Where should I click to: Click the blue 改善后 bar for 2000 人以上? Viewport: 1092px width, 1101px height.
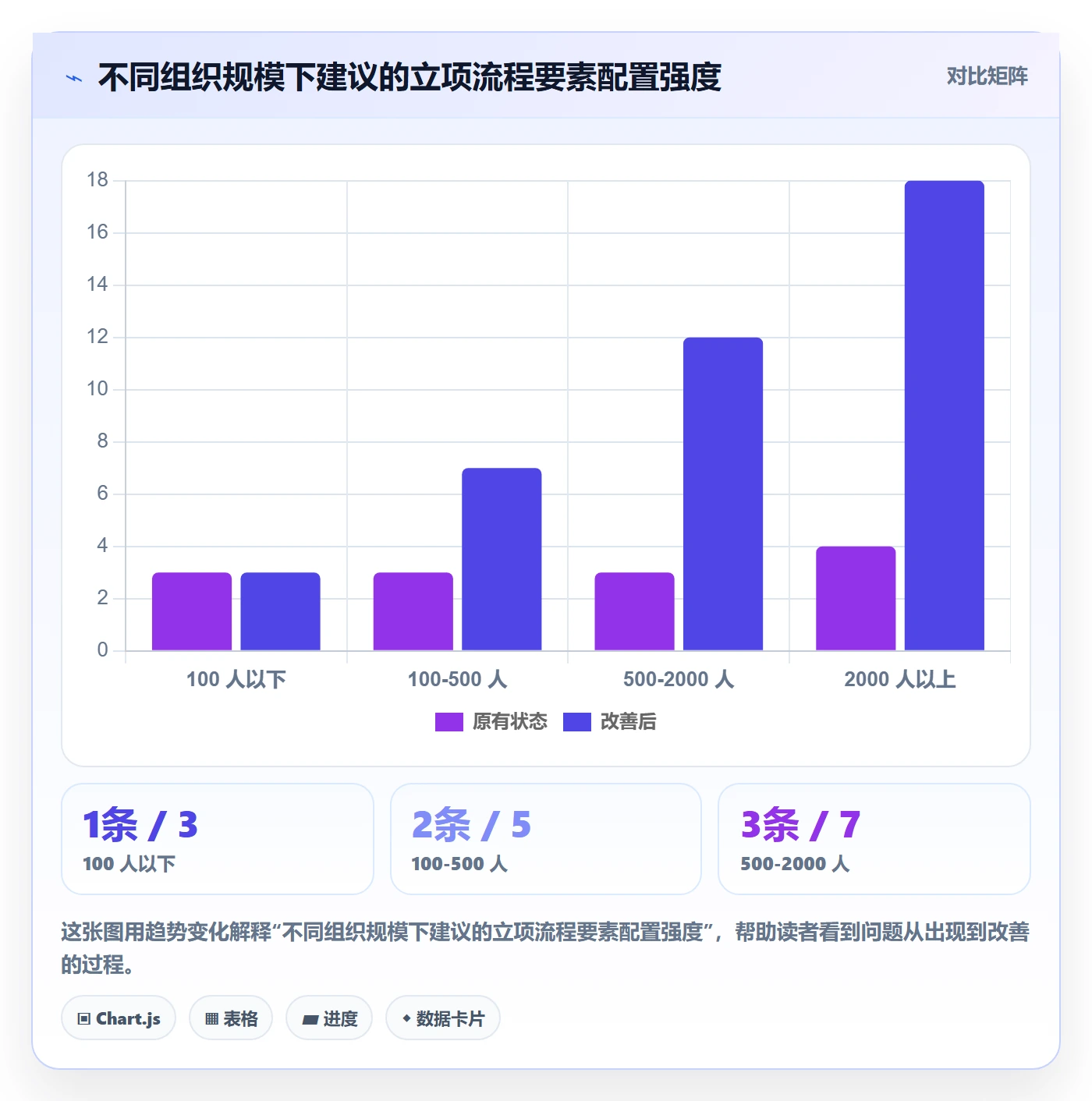[945, 416]
